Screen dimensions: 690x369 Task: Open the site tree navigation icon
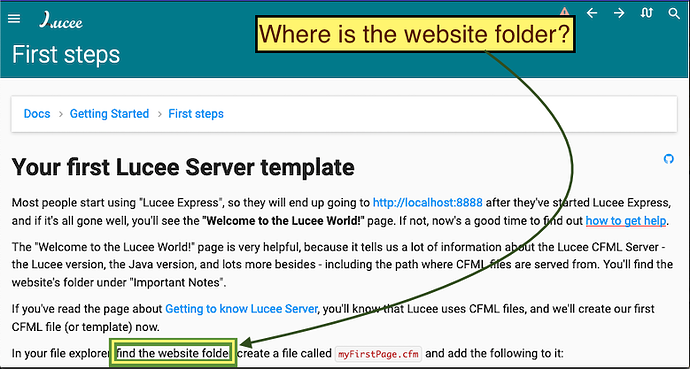(646, 13)
